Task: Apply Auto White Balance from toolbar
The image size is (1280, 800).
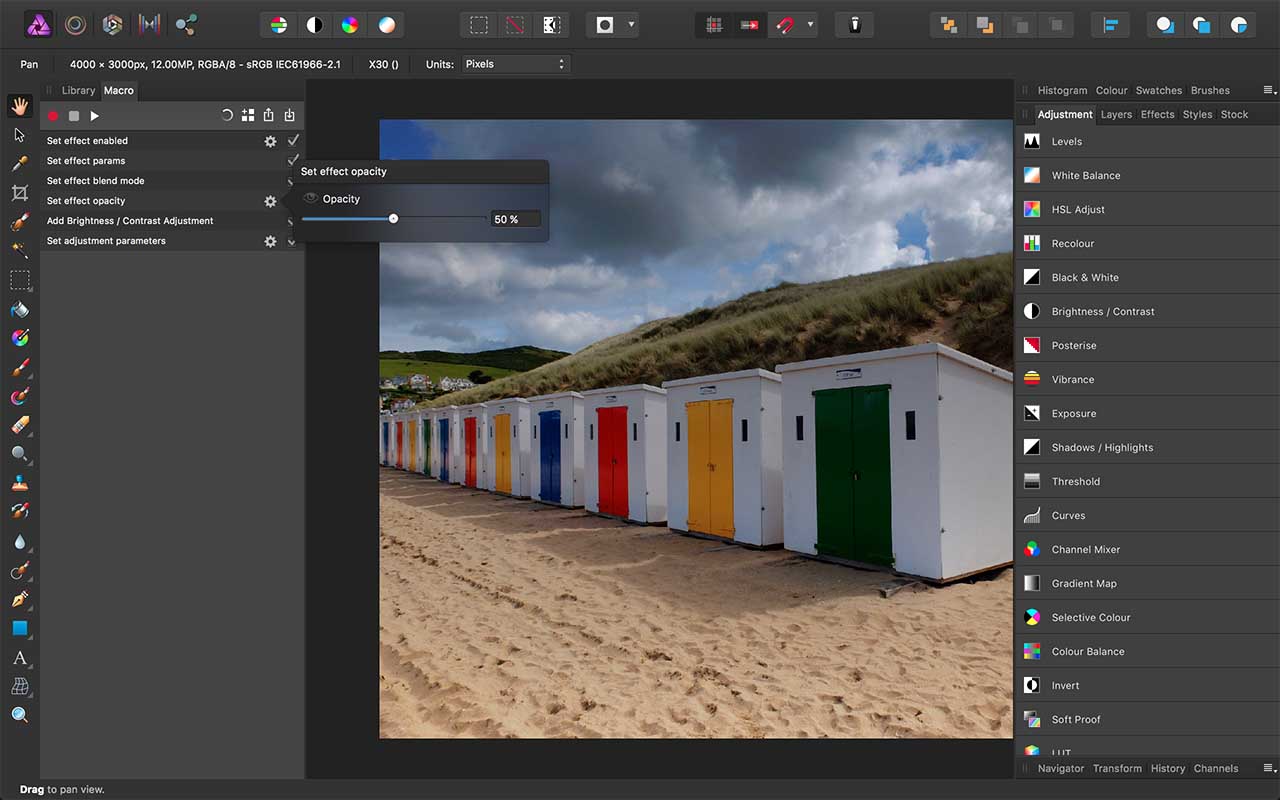Action: tap(386, 25)
